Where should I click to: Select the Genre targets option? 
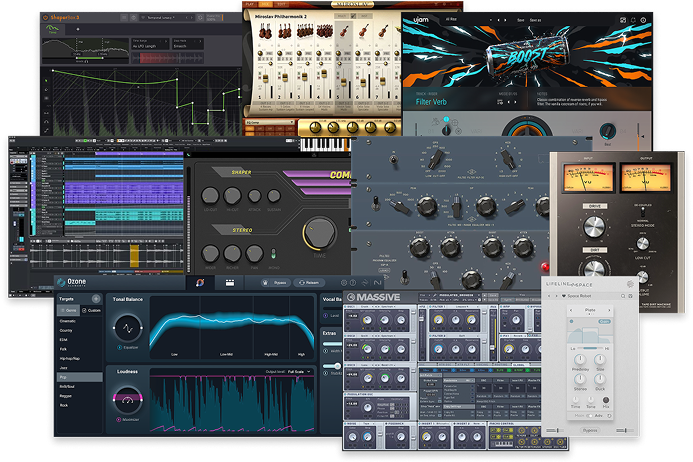68,310
